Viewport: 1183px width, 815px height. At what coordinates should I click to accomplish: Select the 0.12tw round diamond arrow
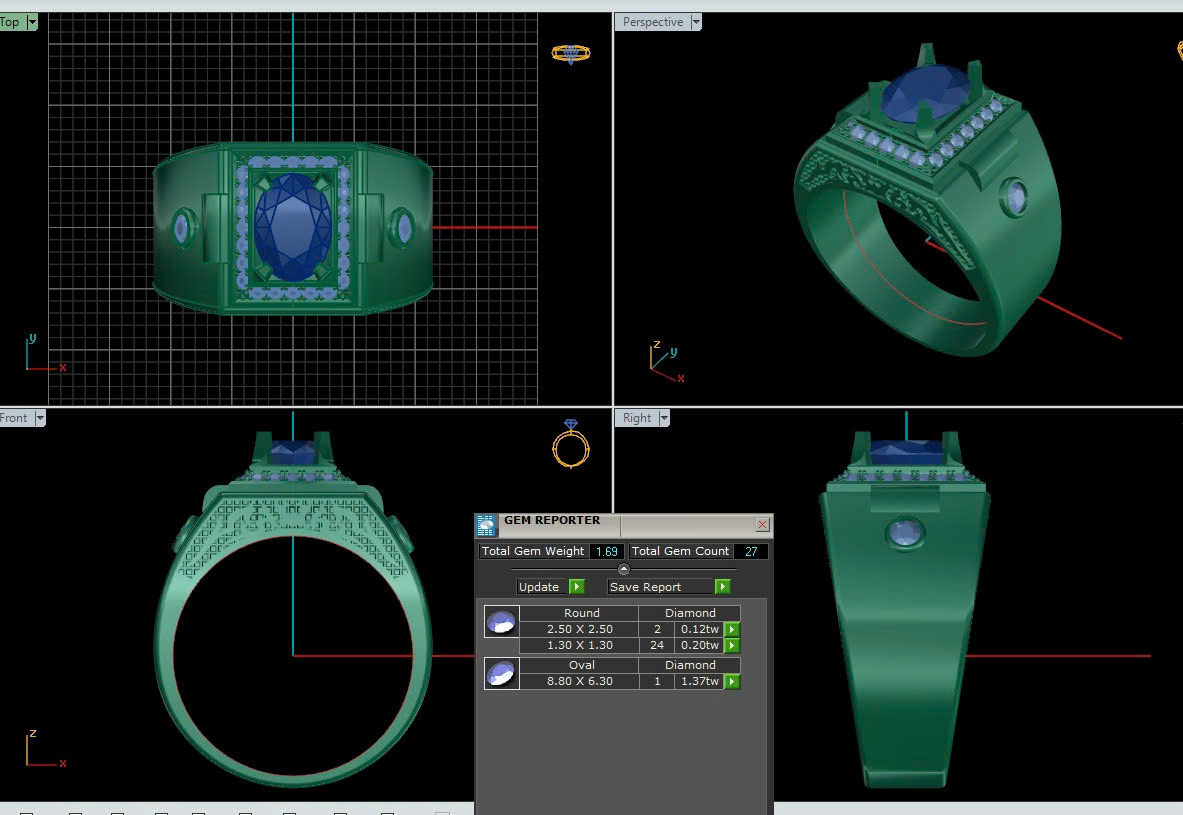732,629
